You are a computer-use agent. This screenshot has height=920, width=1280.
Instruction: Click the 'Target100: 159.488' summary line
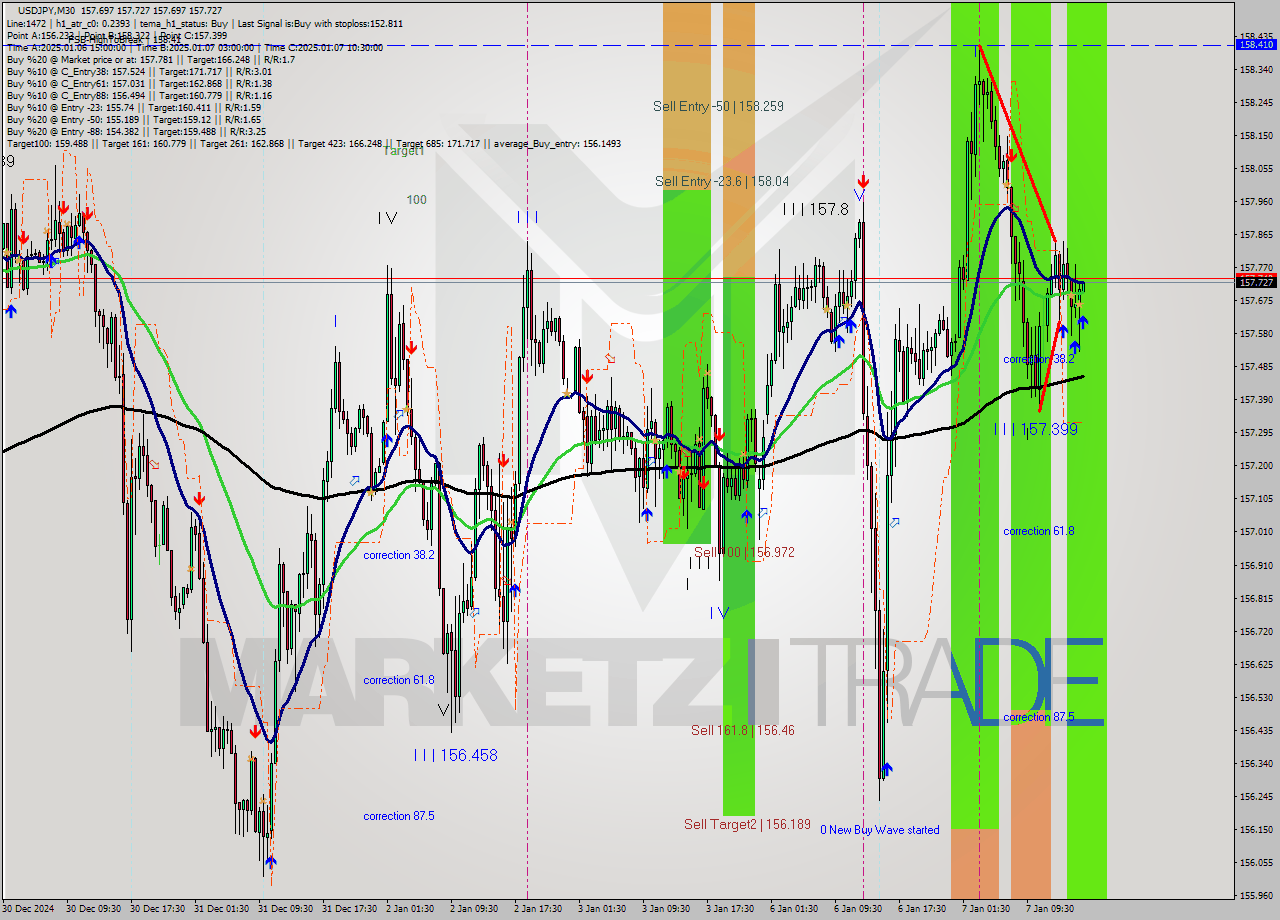point(313,144)
